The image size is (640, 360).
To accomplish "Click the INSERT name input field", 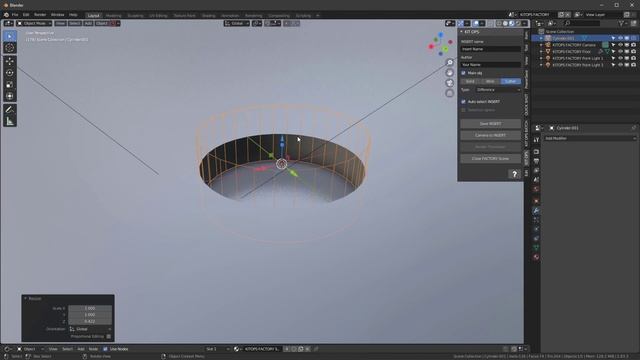I will [x=490, y=49].
